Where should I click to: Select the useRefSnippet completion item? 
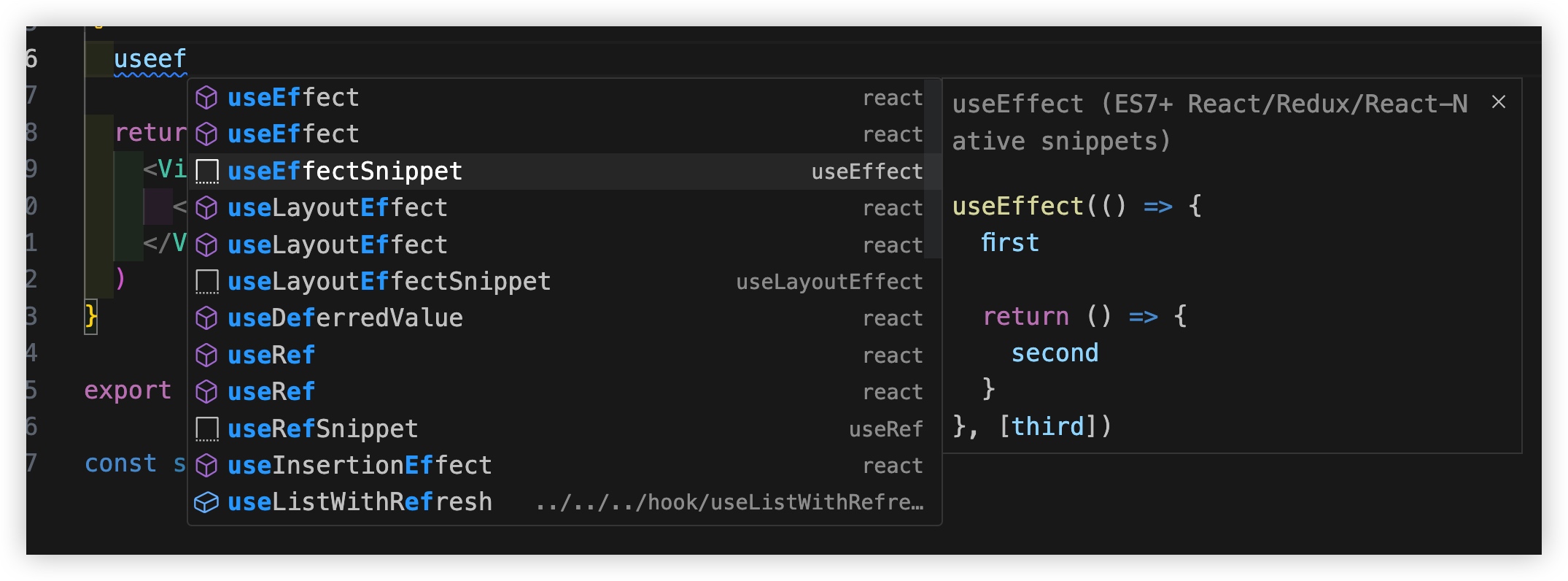(322, 429)
